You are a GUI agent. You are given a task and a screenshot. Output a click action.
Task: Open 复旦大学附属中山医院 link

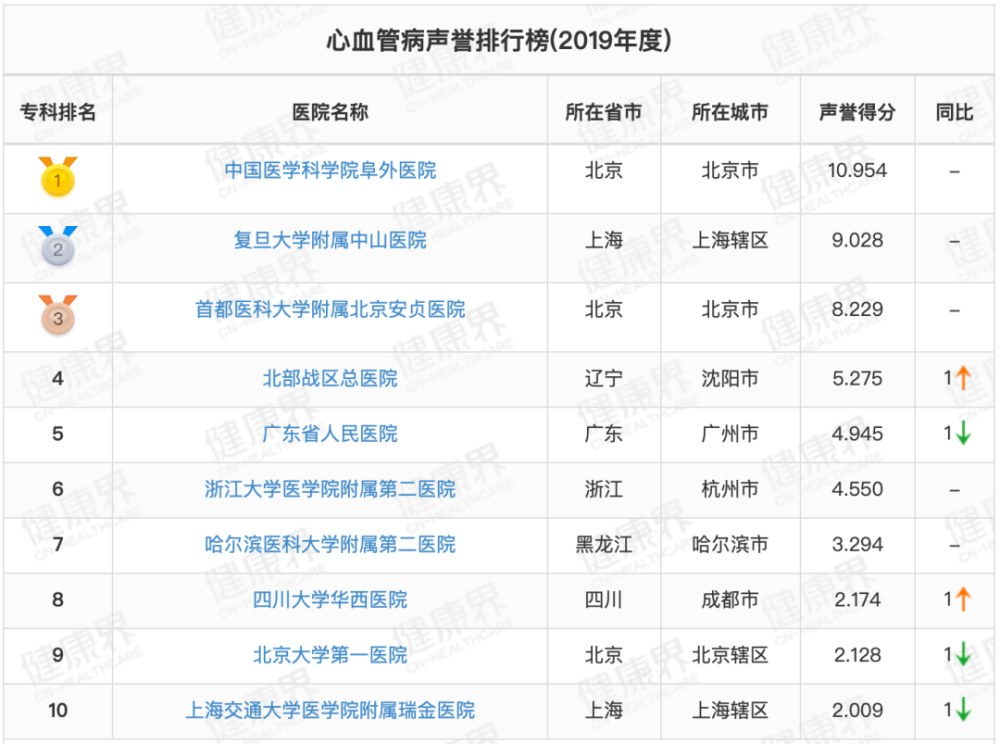click(x=330, y=240)
